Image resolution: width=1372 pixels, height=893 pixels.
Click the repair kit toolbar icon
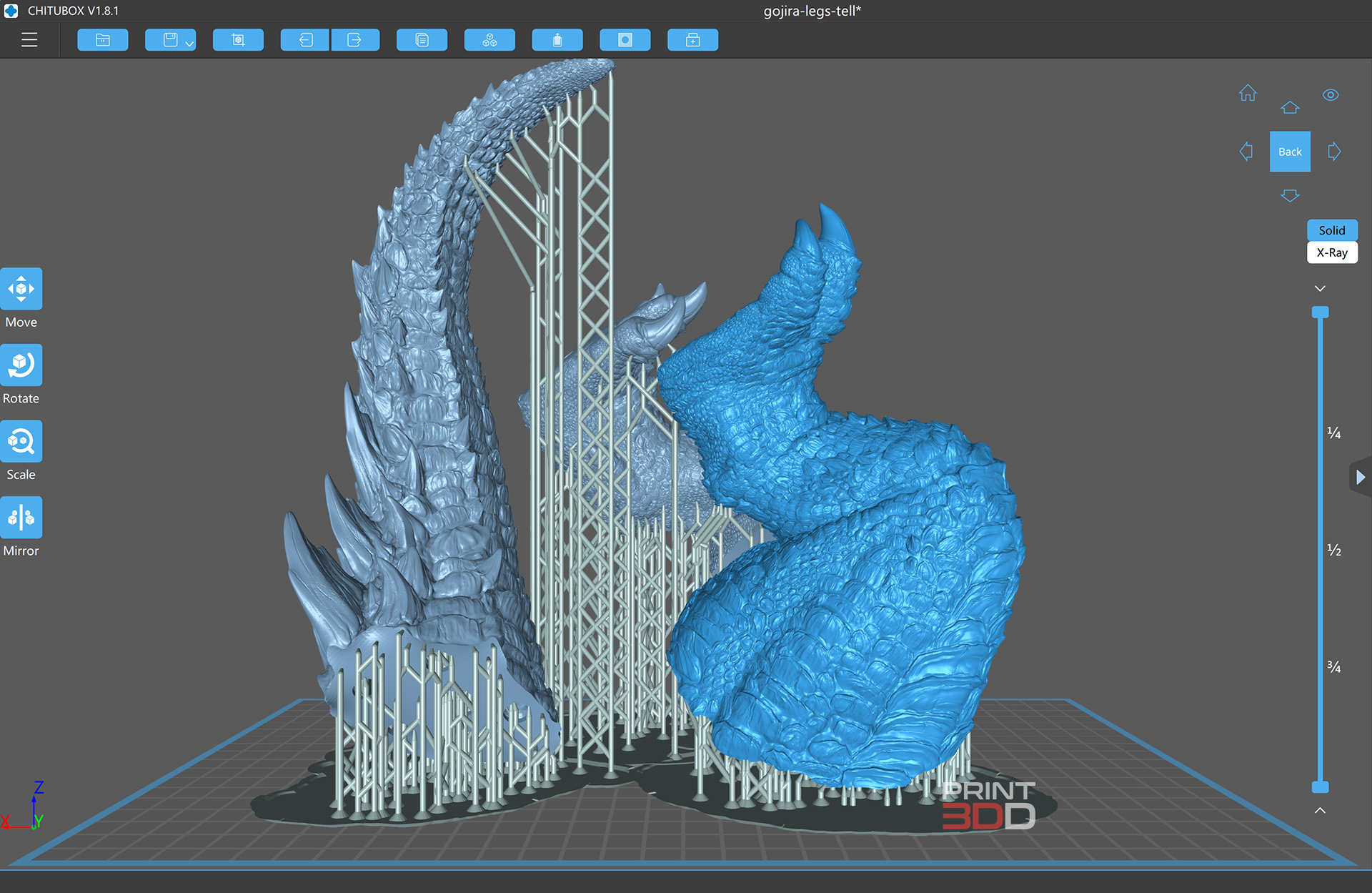click(693, 40)
